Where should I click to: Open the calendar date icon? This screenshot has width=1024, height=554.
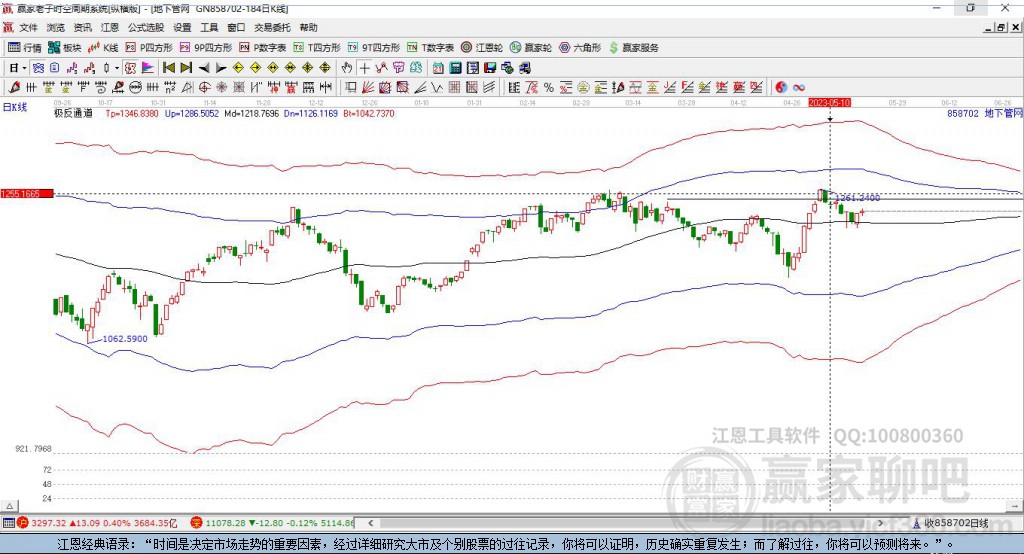(x=438, y=68)
